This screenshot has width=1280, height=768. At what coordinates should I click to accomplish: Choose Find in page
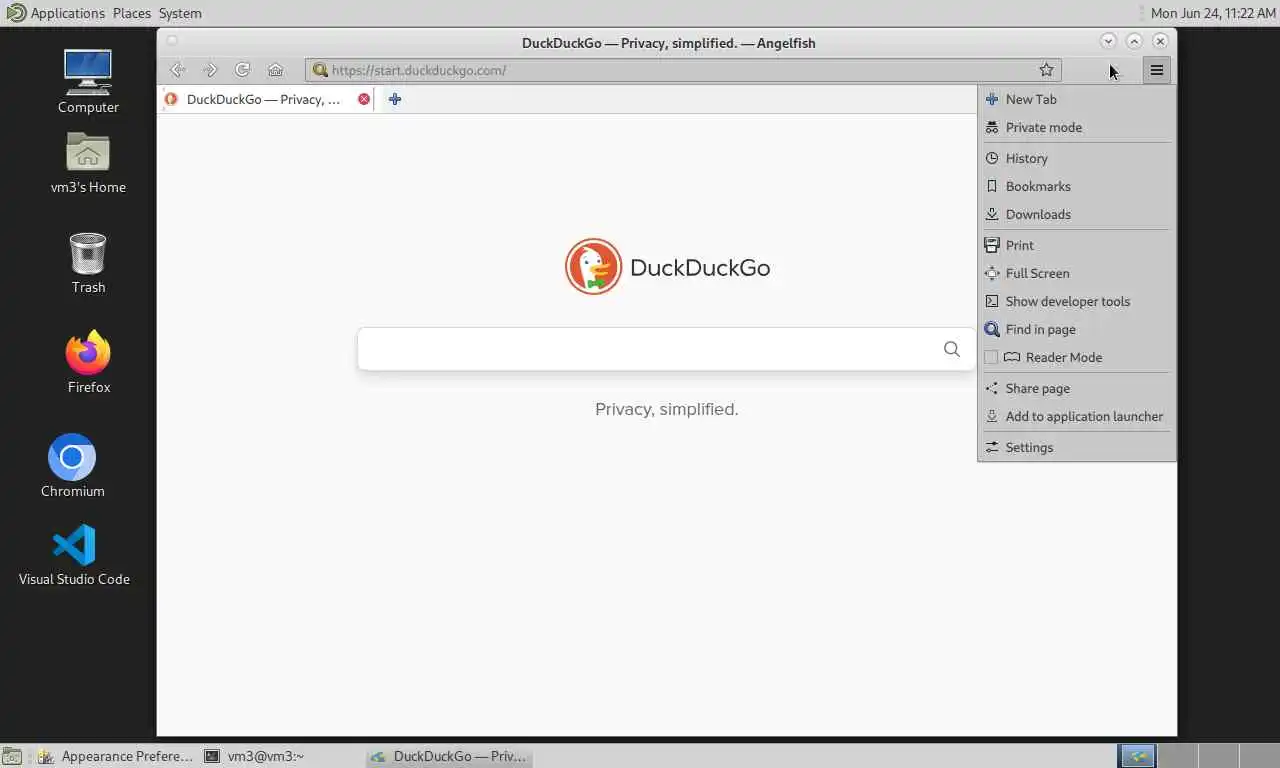tap(1076, 329)
